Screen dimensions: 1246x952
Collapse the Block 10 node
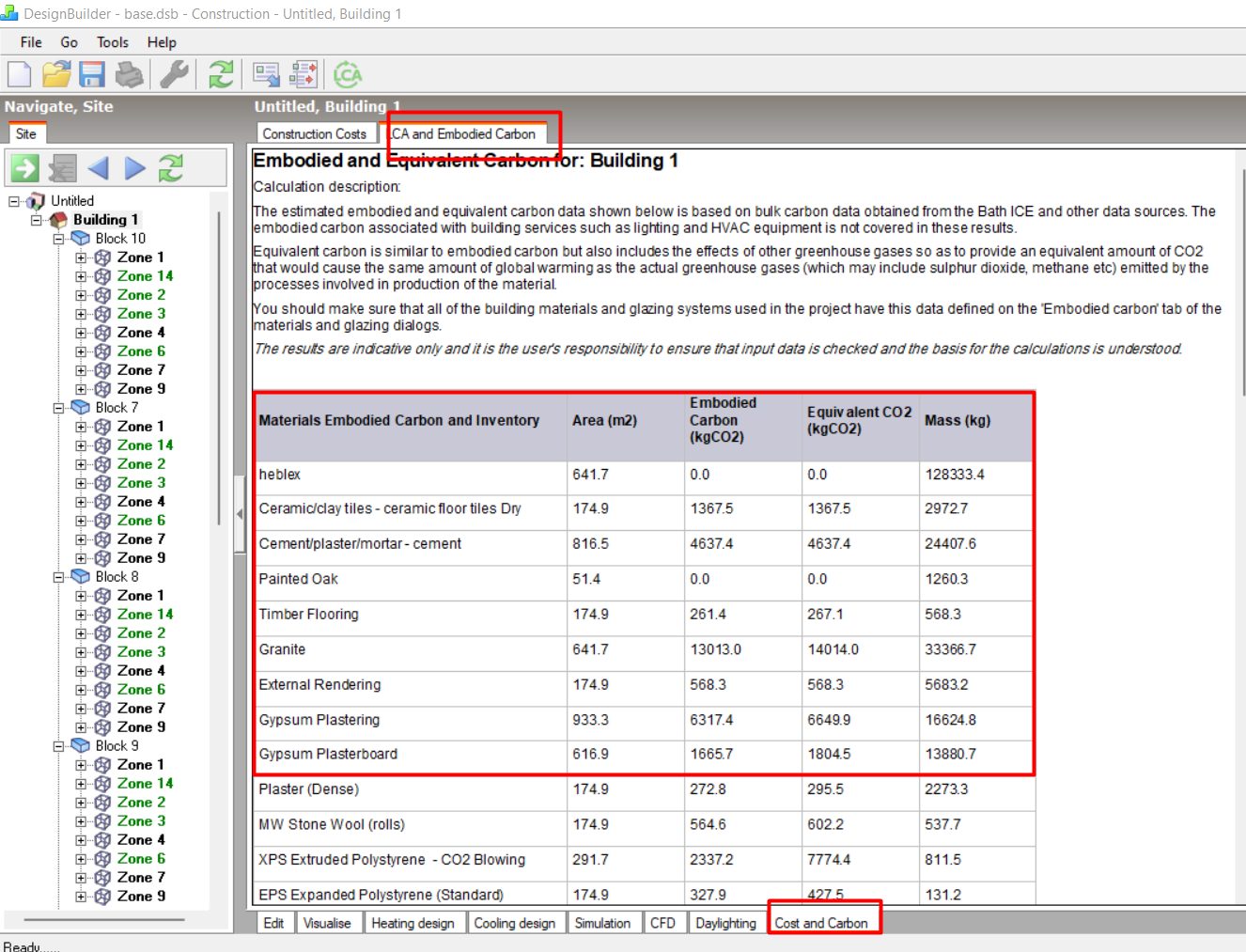[x=58, y=239]
